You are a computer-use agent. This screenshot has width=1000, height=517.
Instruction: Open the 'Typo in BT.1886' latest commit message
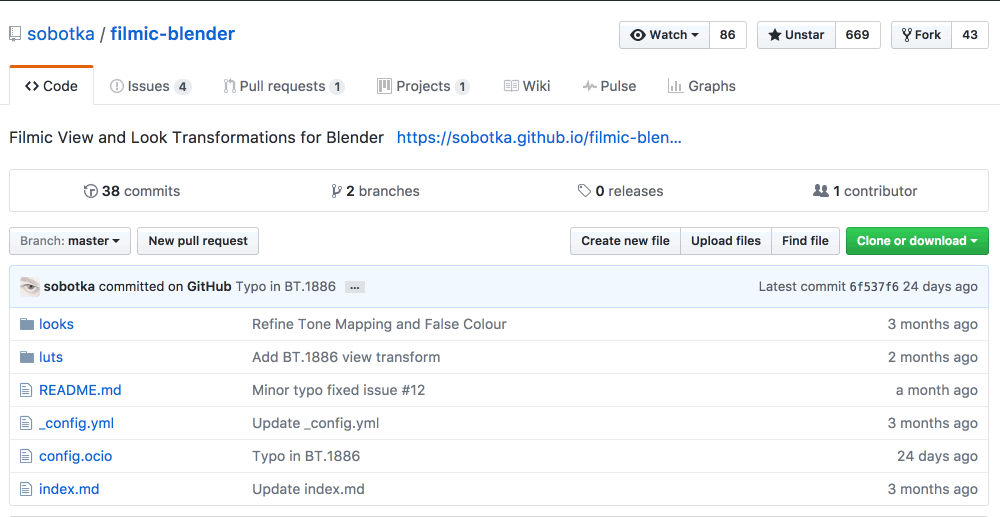click(x=286, y=287)
